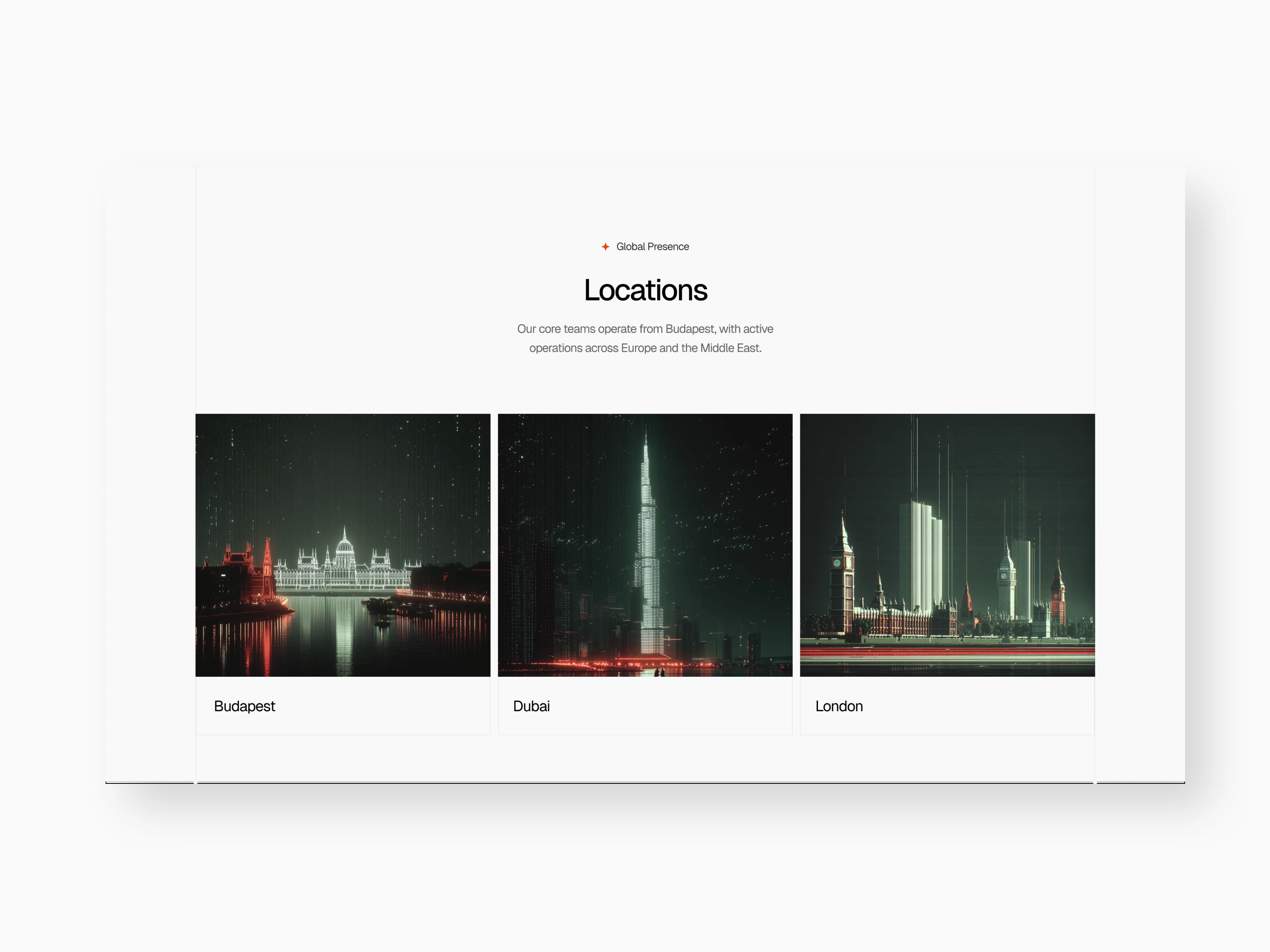Screen dimensions: 1270x952
Task: Click the two silhouetted figures below Burj Khalifa
Action: [660, 672]
